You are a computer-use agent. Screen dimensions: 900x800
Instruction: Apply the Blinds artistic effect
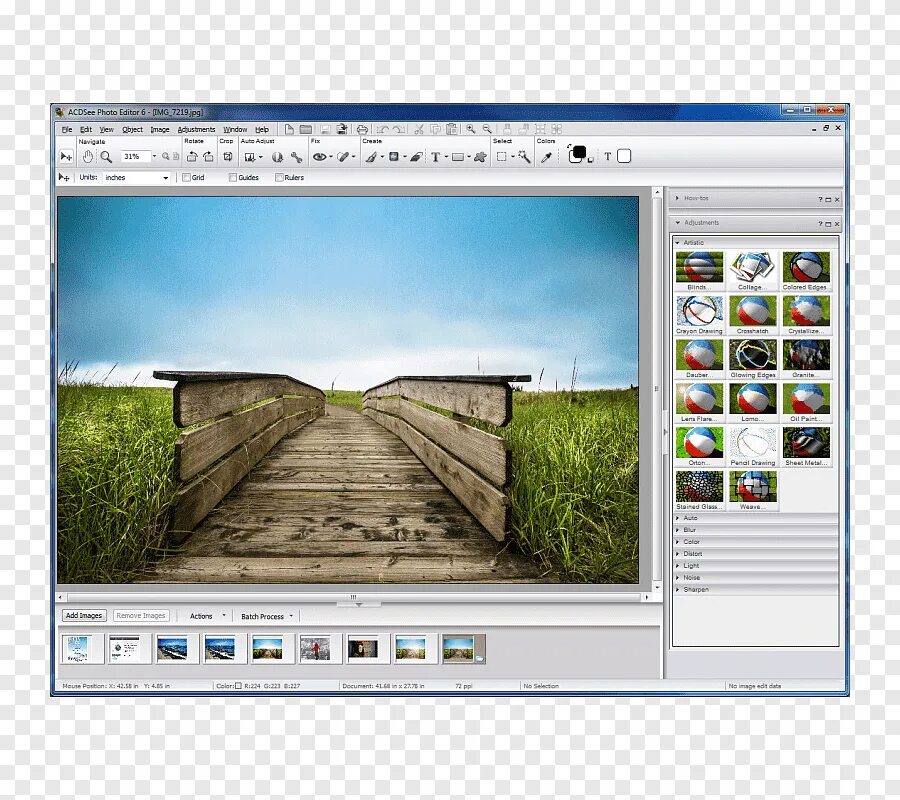(x=699, y=271)
